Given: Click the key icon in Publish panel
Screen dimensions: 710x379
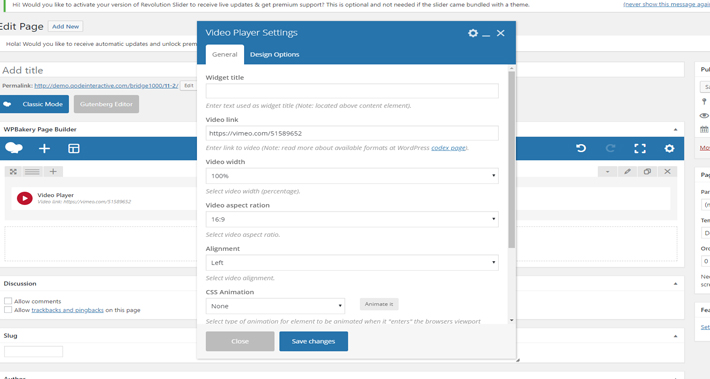Looking at the screenshot, I should pyautogui.click(x=704, y=101).
